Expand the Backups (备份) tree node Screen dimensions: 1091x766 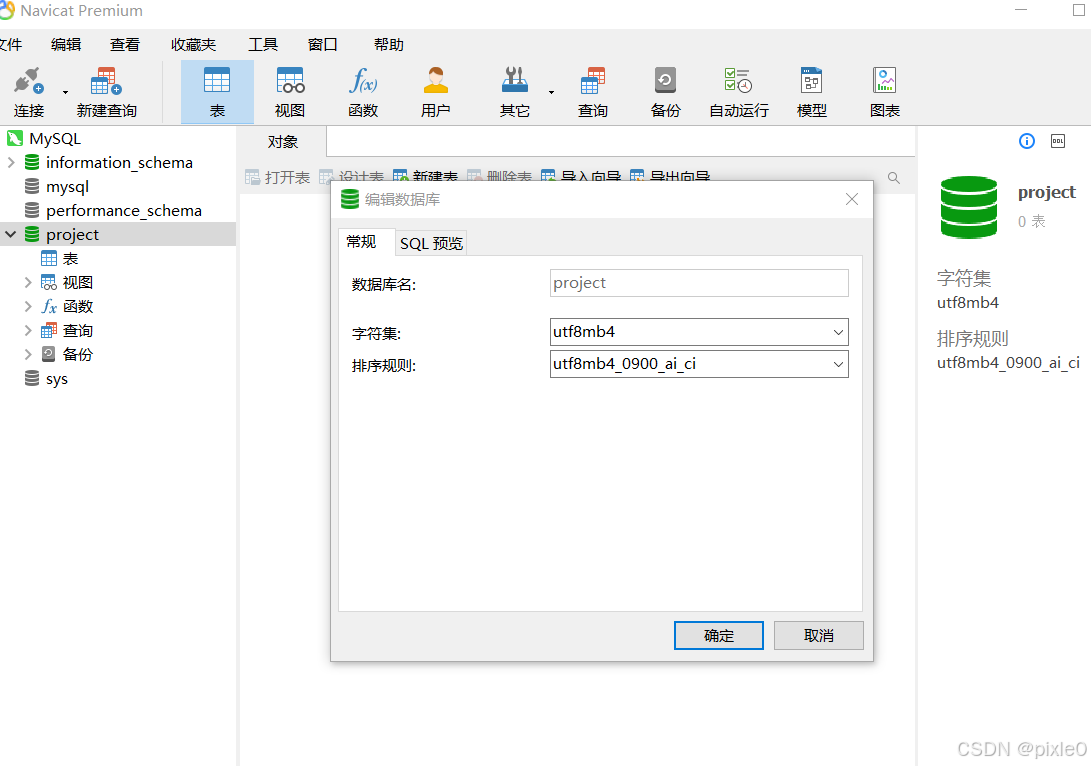pos(28,354)
